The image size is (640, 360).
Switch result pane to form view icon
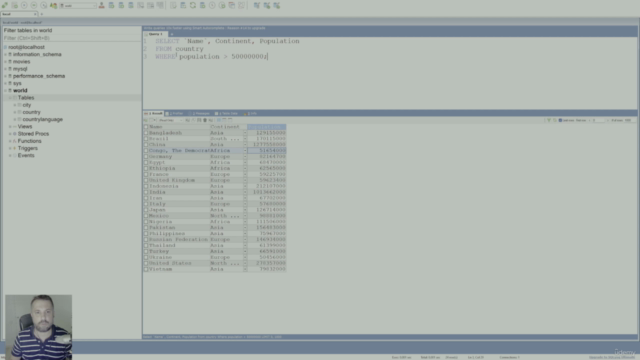[x=224, y=120]
